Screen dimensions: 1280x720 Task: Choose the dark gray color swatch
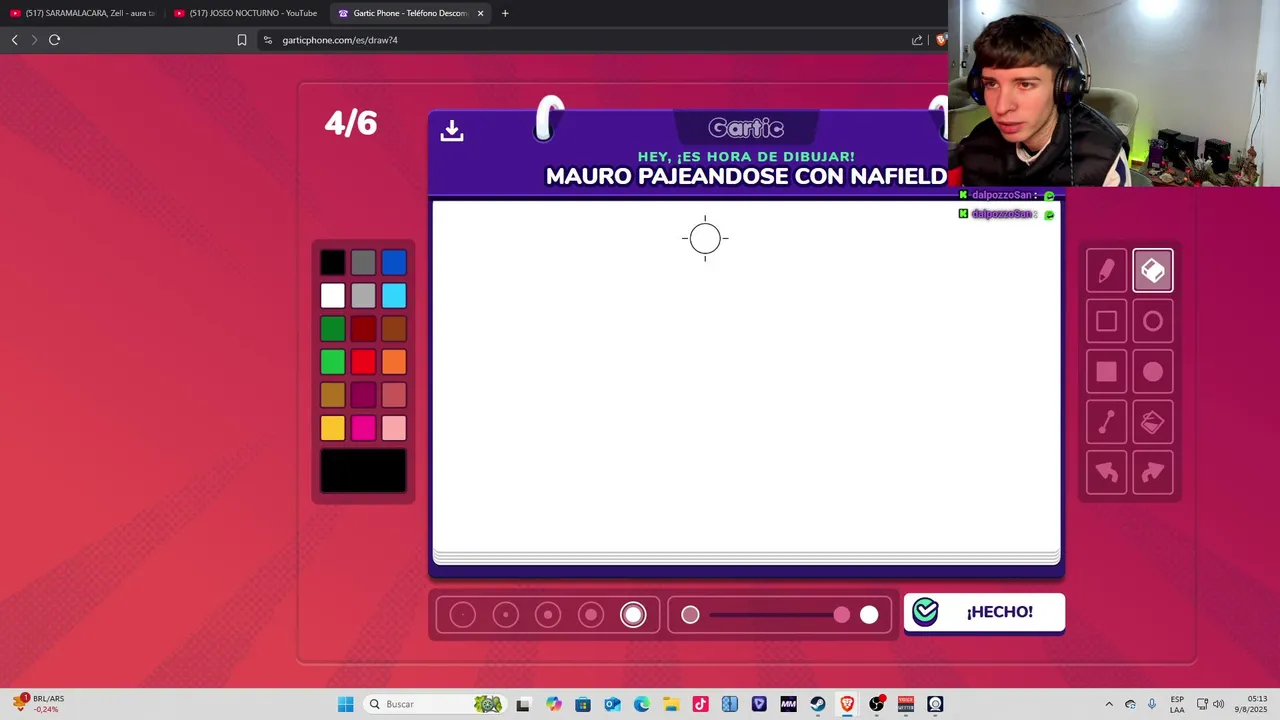[363, 263]
